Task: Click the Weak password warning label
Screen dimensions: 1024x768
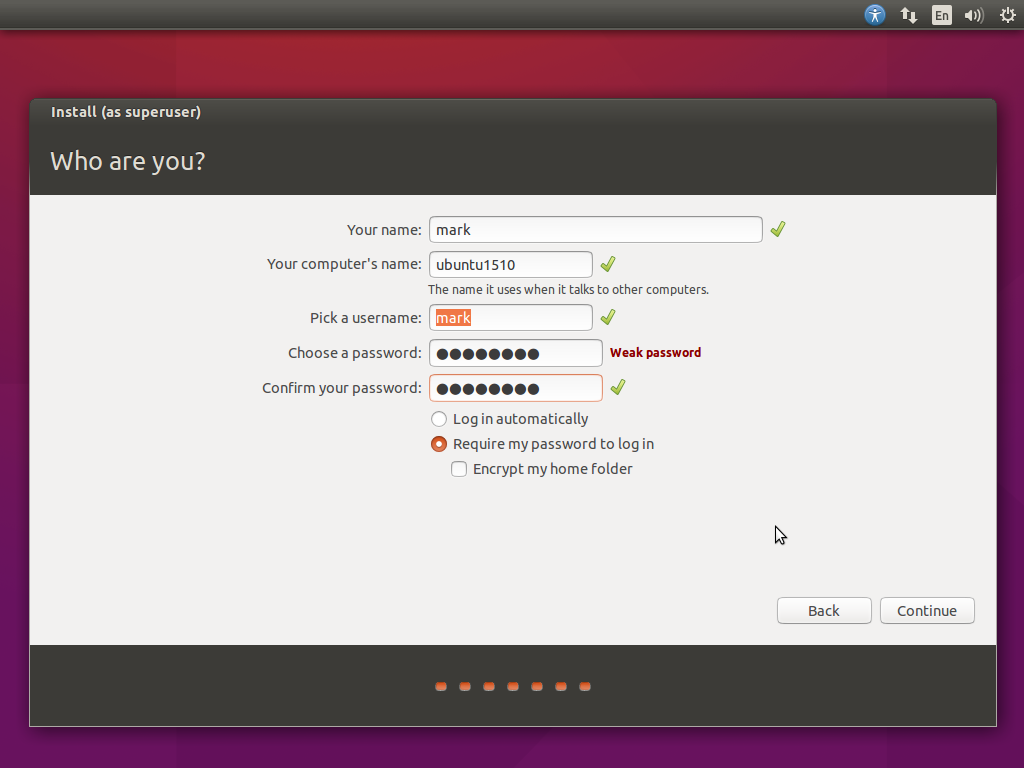Action: coord(655,353)
